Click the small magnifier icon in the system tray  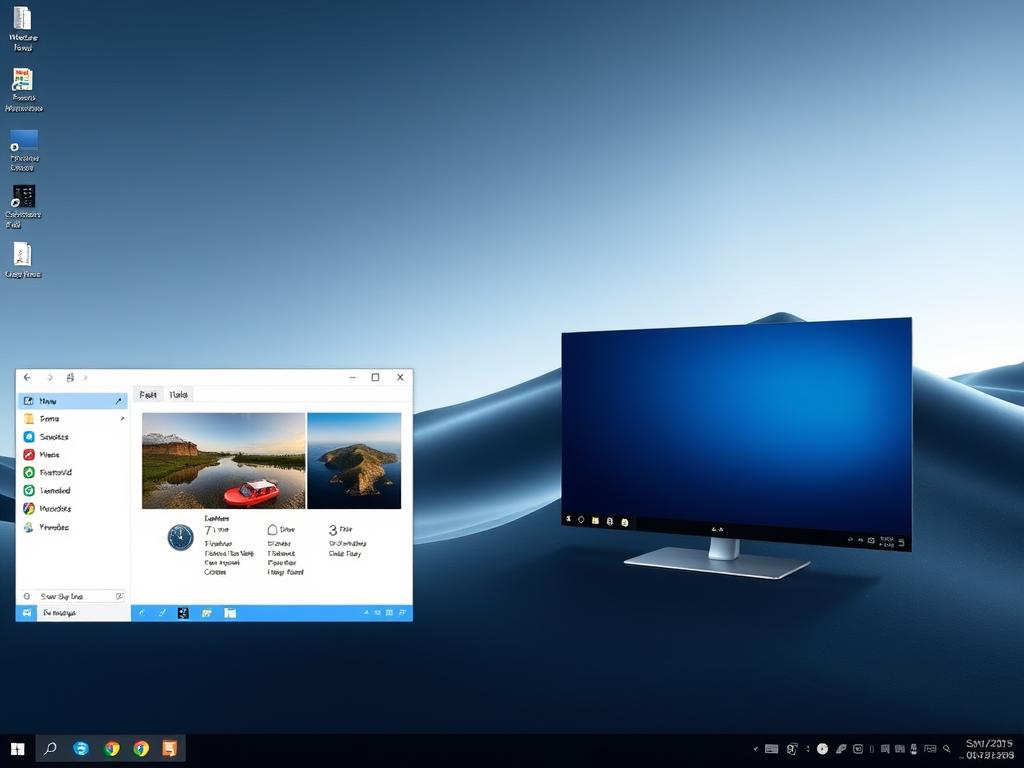point(947,749)
